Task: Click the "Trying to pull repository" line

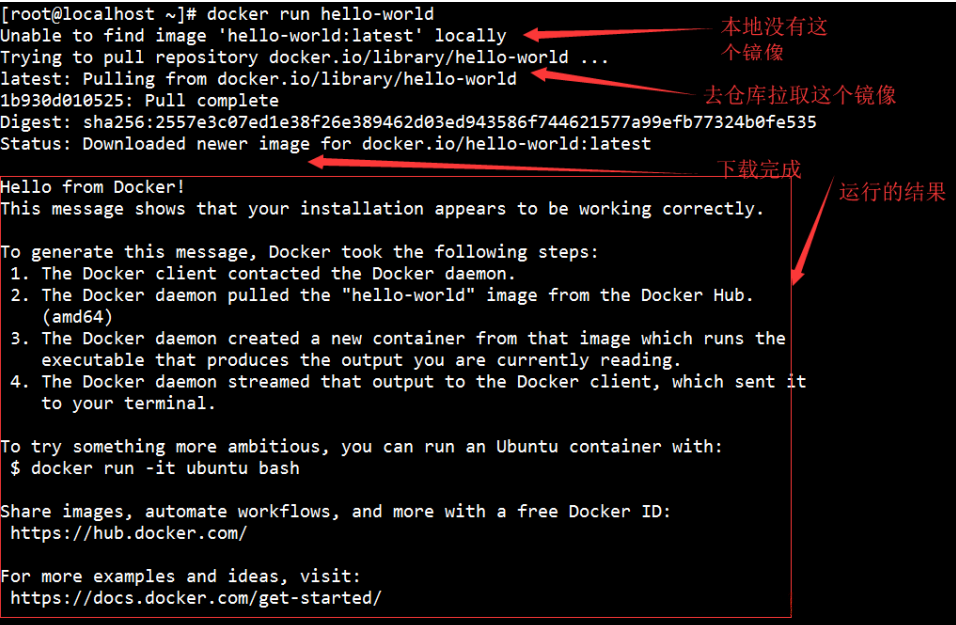Action: pos(304,57)
